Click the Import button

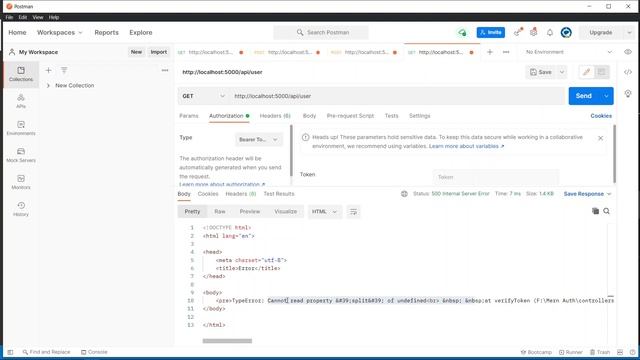point(159,52)
